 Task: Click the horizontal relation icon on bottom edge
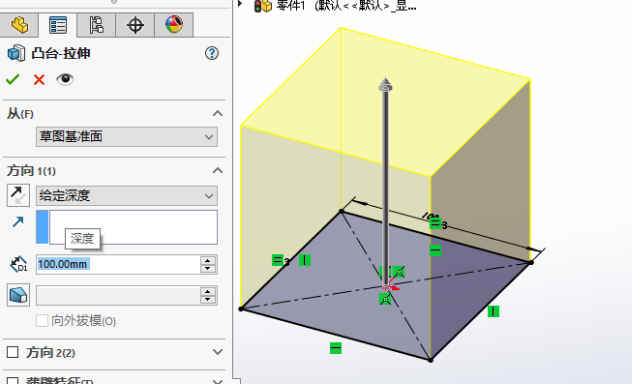click(336, 348)
